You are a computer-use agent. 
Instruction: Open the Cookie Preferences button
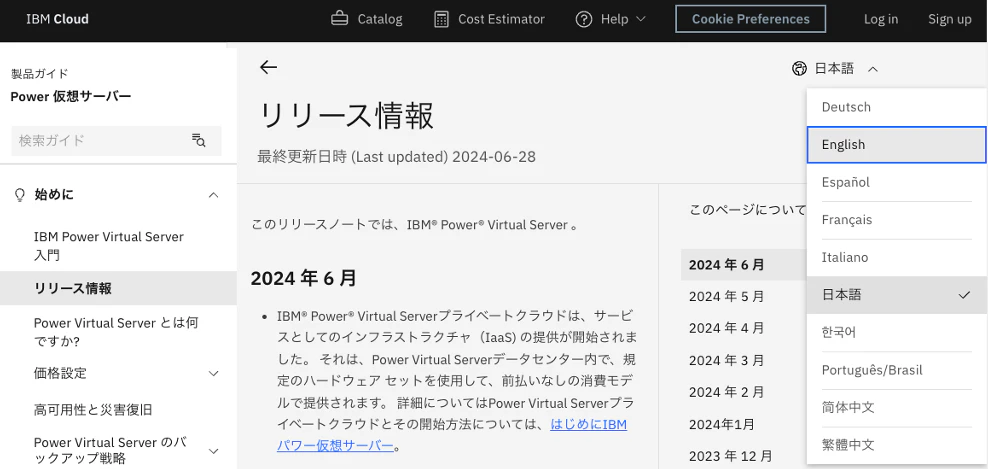coord(750,19)
